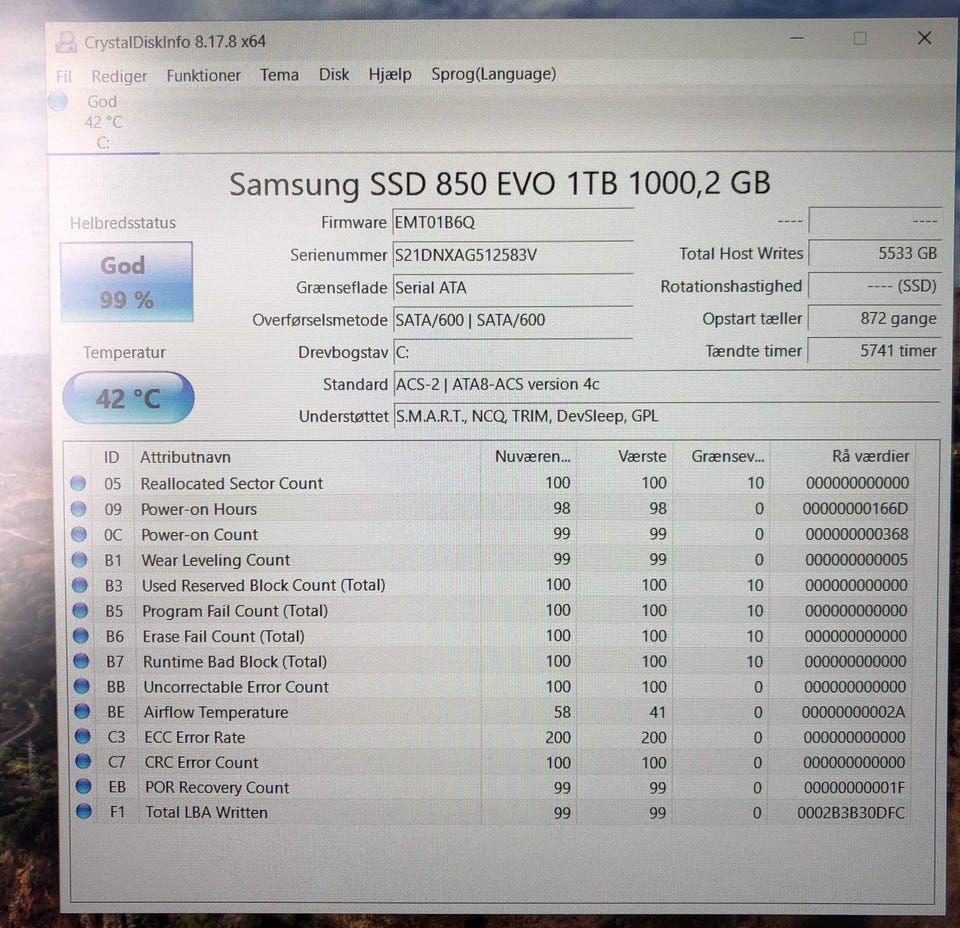Click status dot for Program Fail Count

pyautogui.click(x=80, y=611)
